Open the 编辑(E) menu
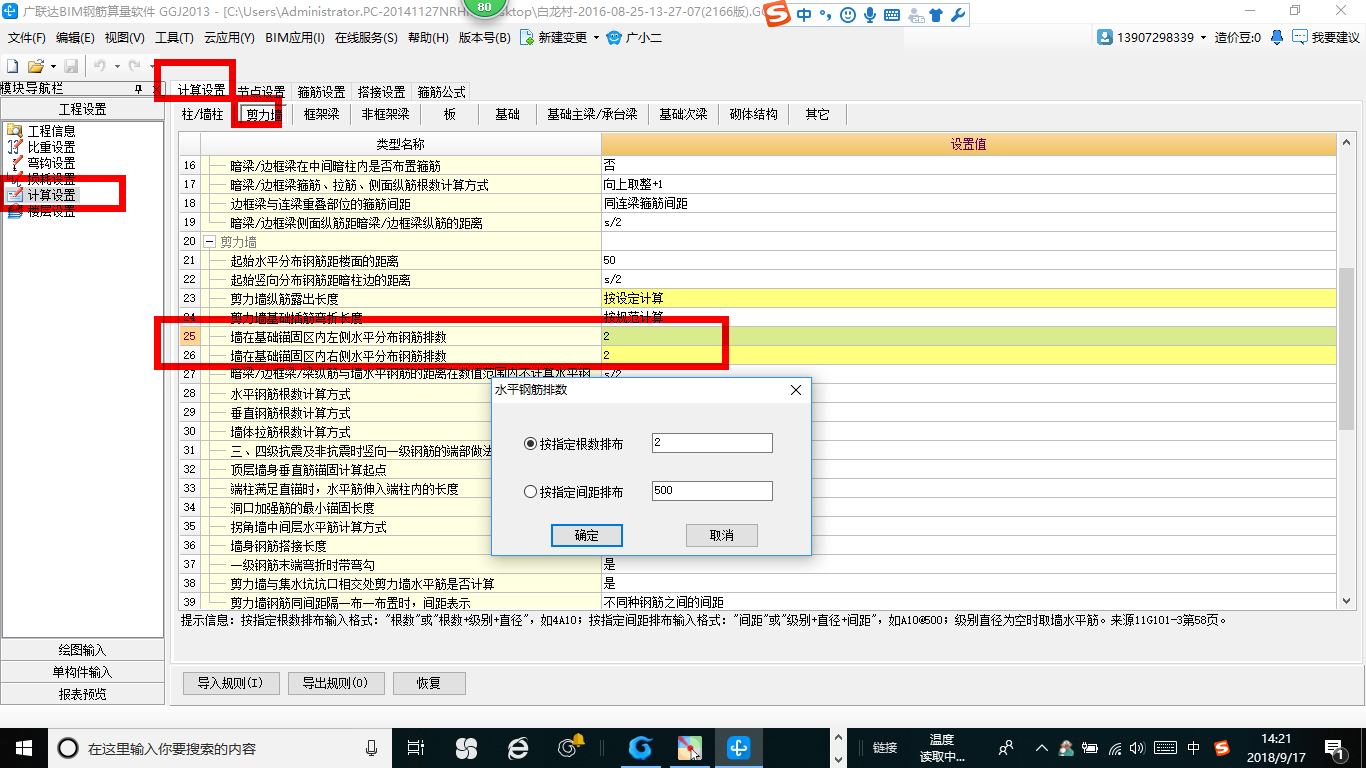 [x=75, y=38]
